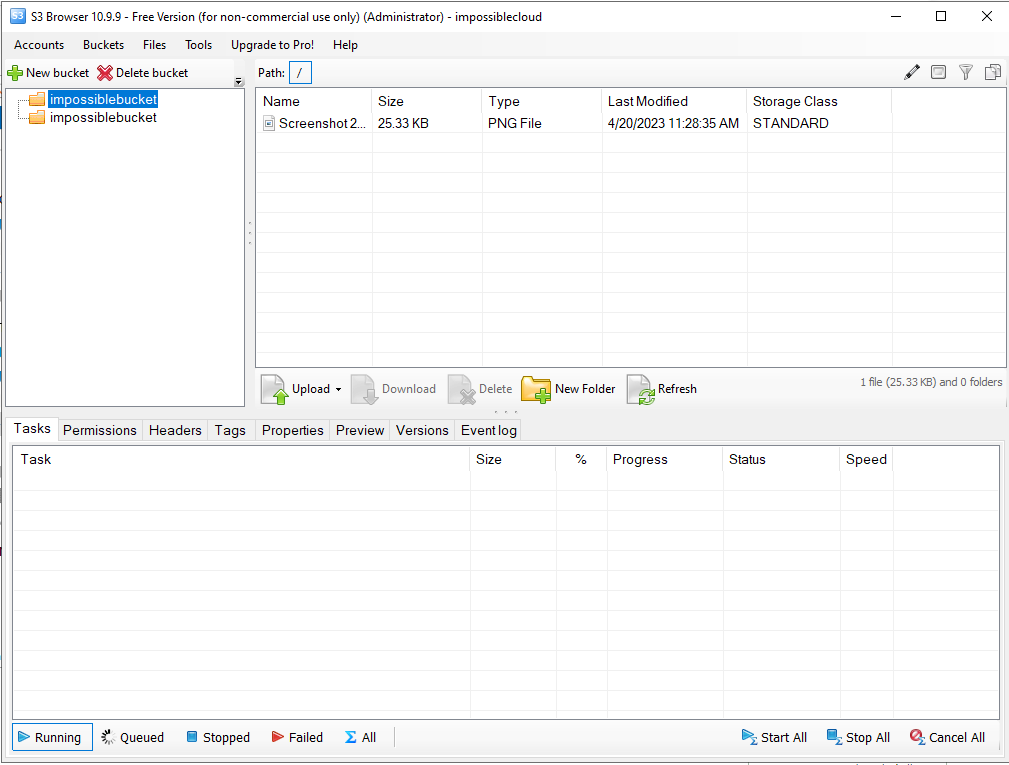Click the pencil edit path icon
Viewport: 1009px width, 765px height.
click(912, 72)
